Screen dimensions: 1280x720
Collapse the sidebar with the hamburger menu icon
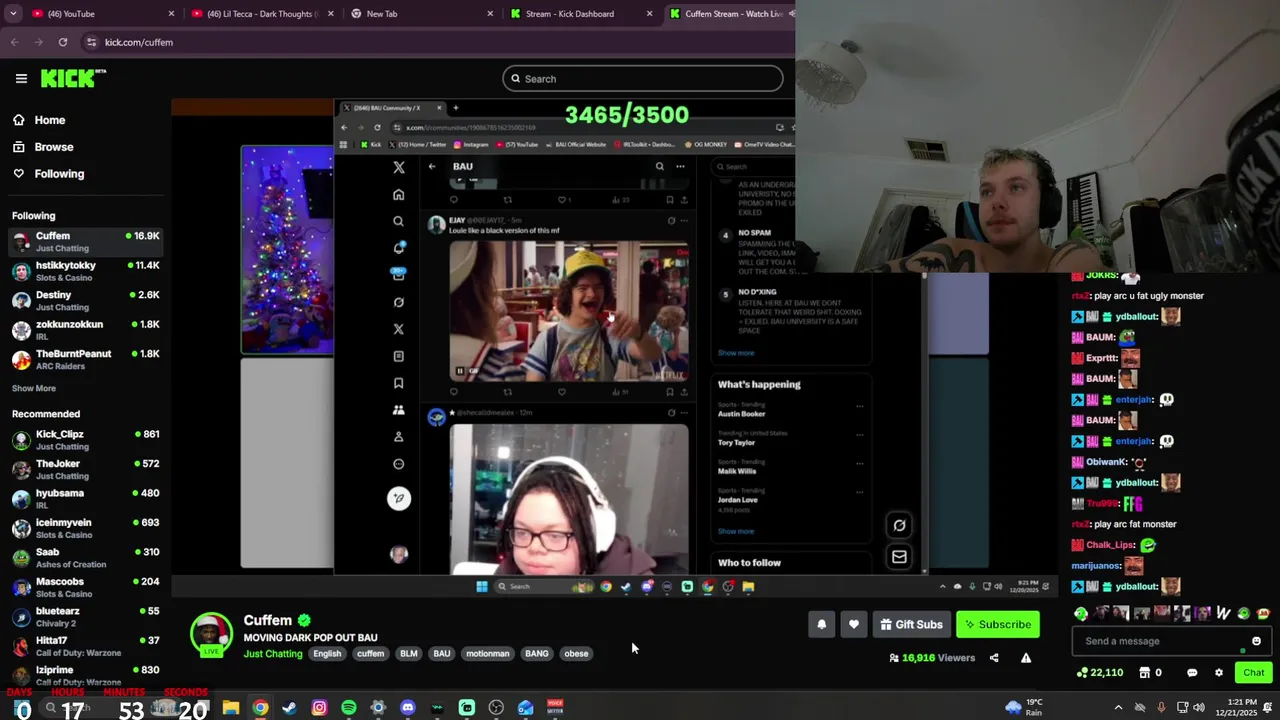21,78
